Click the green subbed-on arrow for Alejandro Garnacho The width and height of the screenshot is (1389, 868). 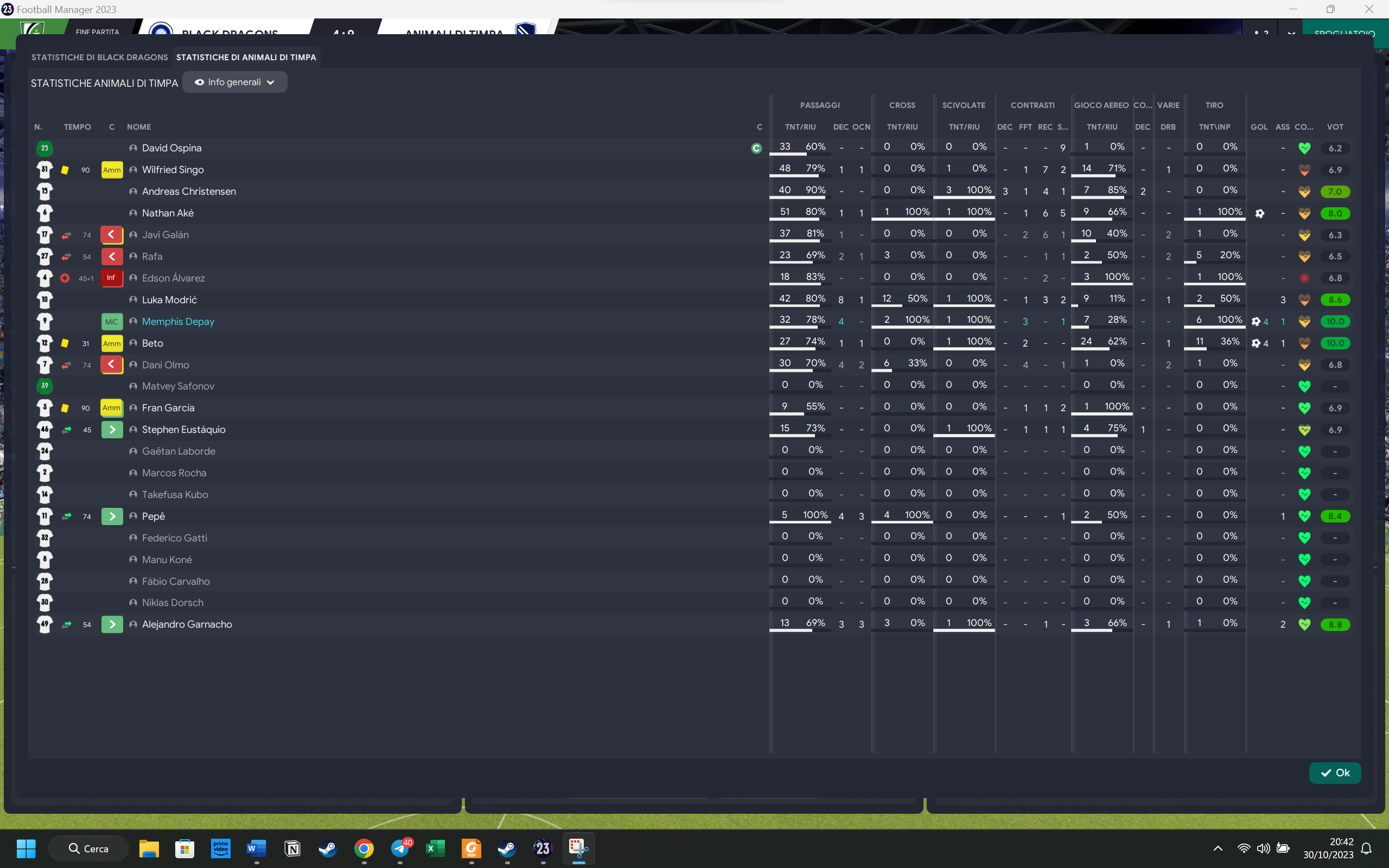point(112,624)
